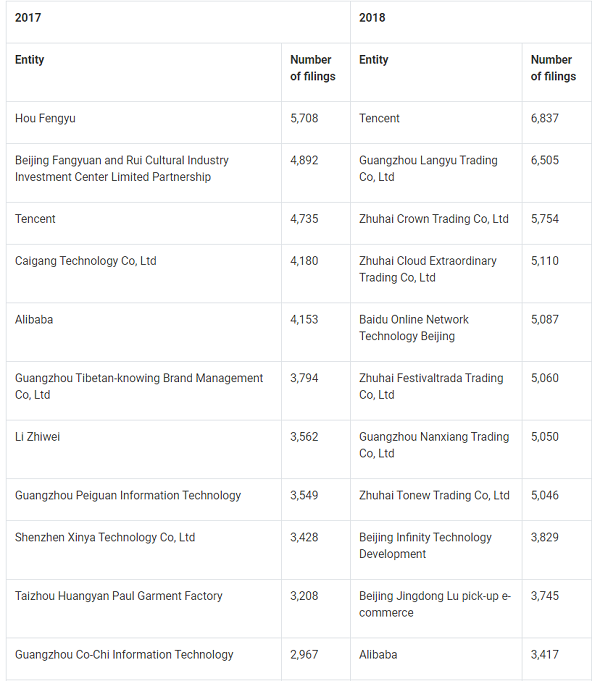Image resolution: width=600 pixels, height=681 pixels.
Task: Select Zhuhai Crown Trading Co, Ltd
Action: 434,219
